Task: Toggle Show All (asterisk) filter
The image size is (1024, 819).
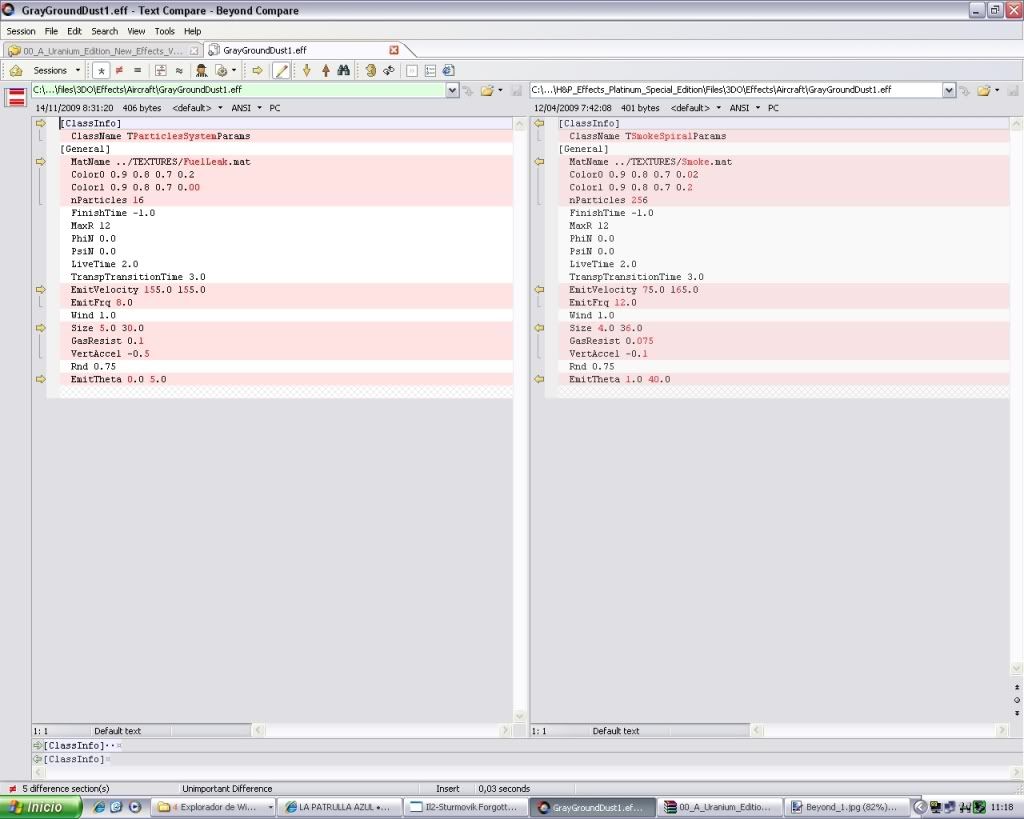Action: pos(101,71)
